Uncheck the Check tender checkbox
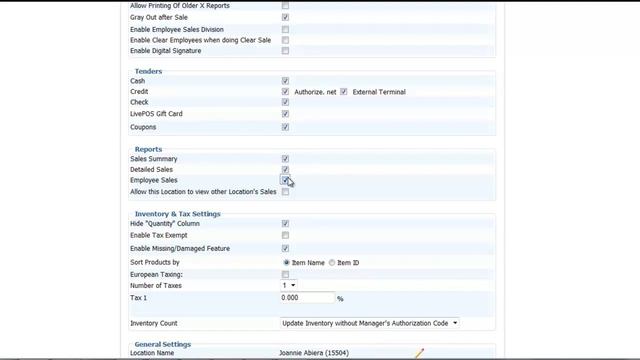Screen dimensions: 640x360 click(285, 102)
